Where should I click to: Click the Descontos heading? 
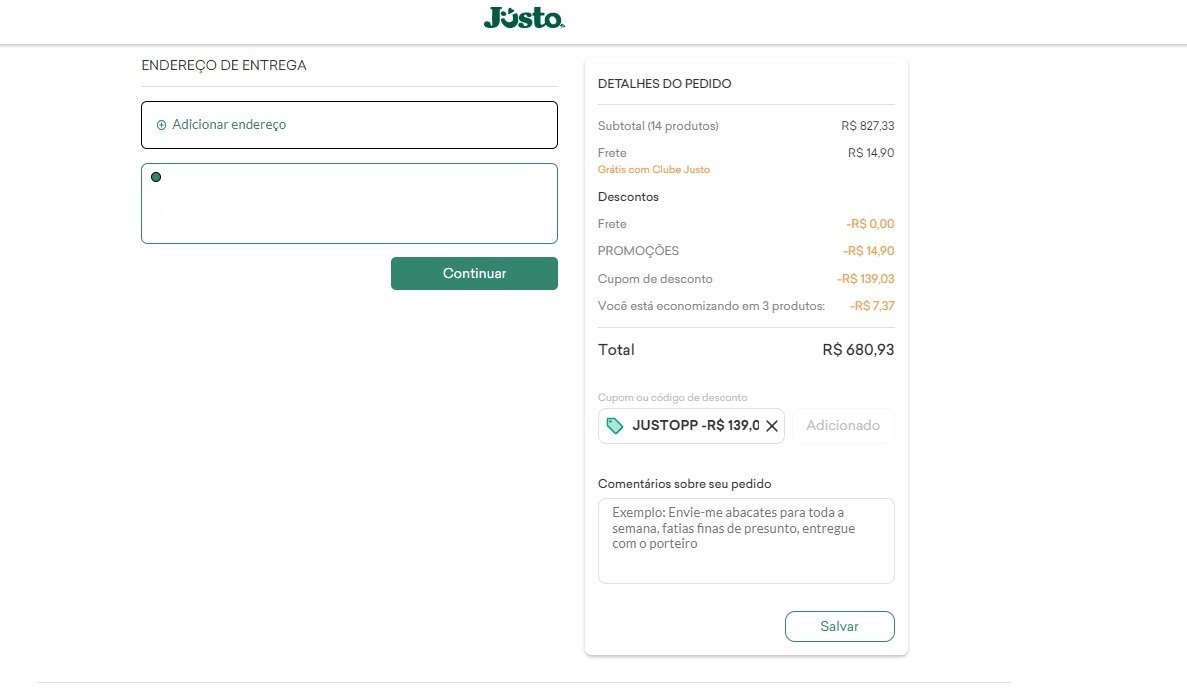click(628, 197)
